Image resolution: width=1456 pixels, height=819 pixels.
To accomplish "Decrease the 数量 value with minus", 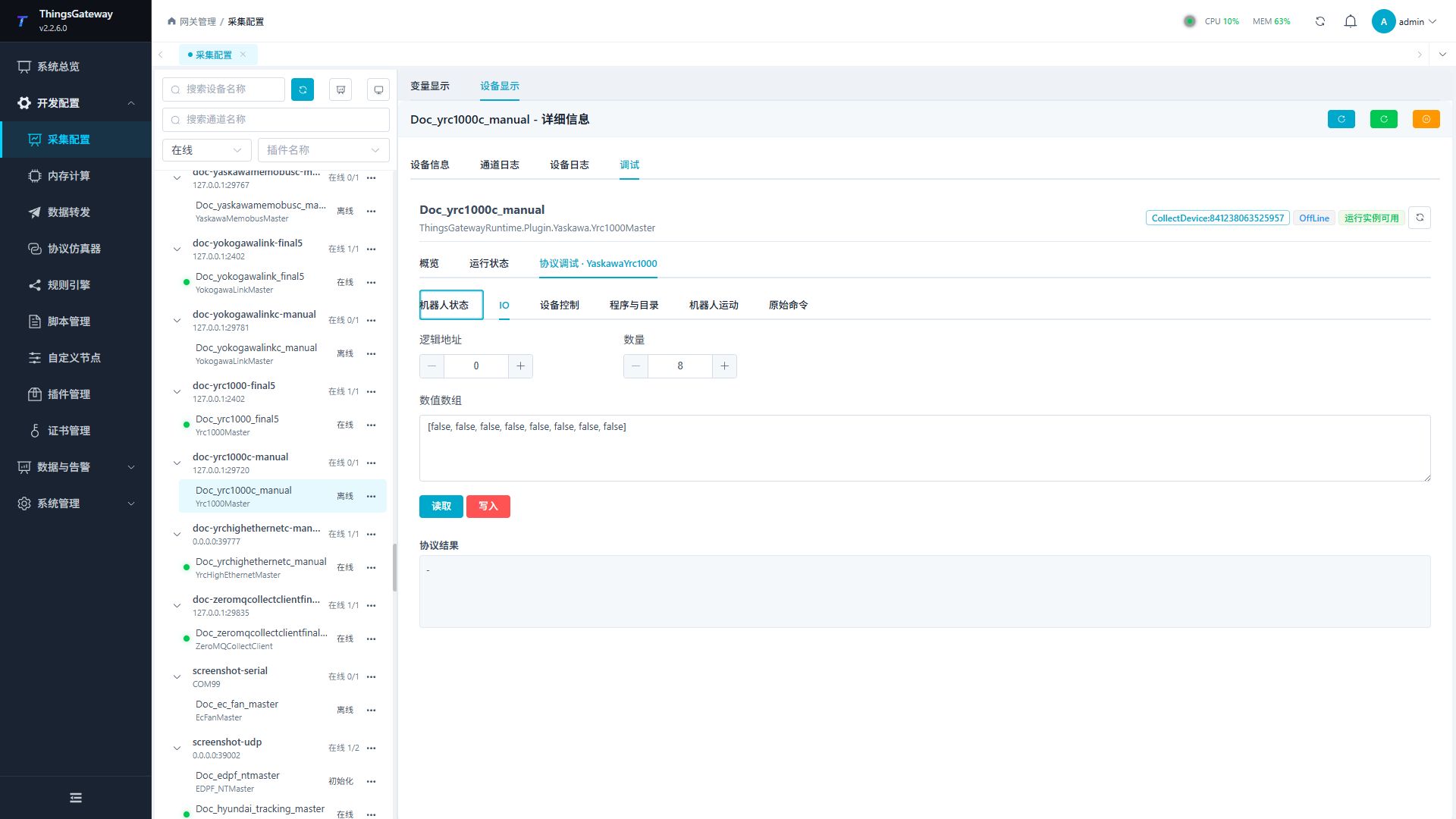I will coord(636,366).
